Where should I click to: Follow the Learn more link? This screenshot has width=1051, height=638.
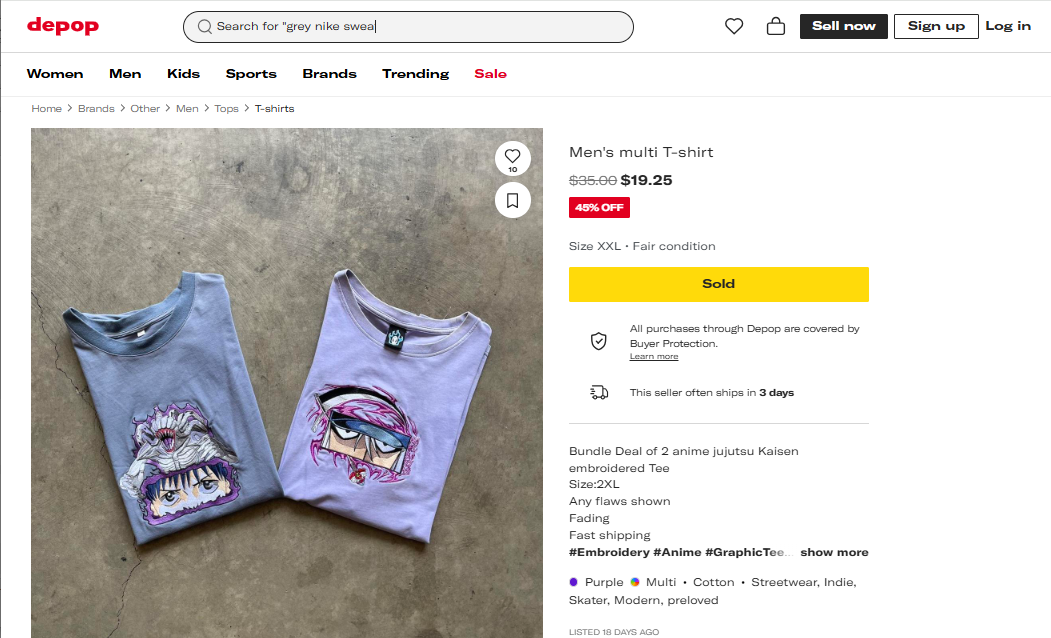(x=654, y=357)
